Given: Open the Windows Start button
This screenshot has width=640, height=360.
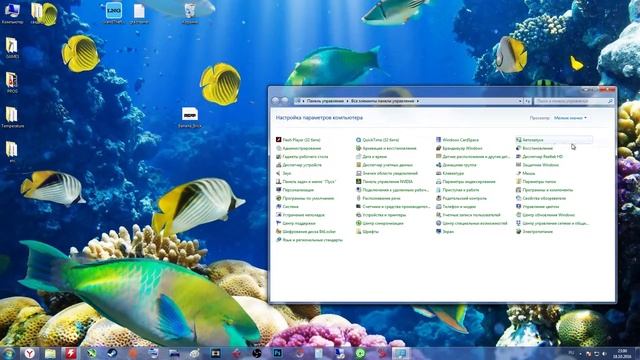Looking at the screenshot, I should [x=8, y=353].
